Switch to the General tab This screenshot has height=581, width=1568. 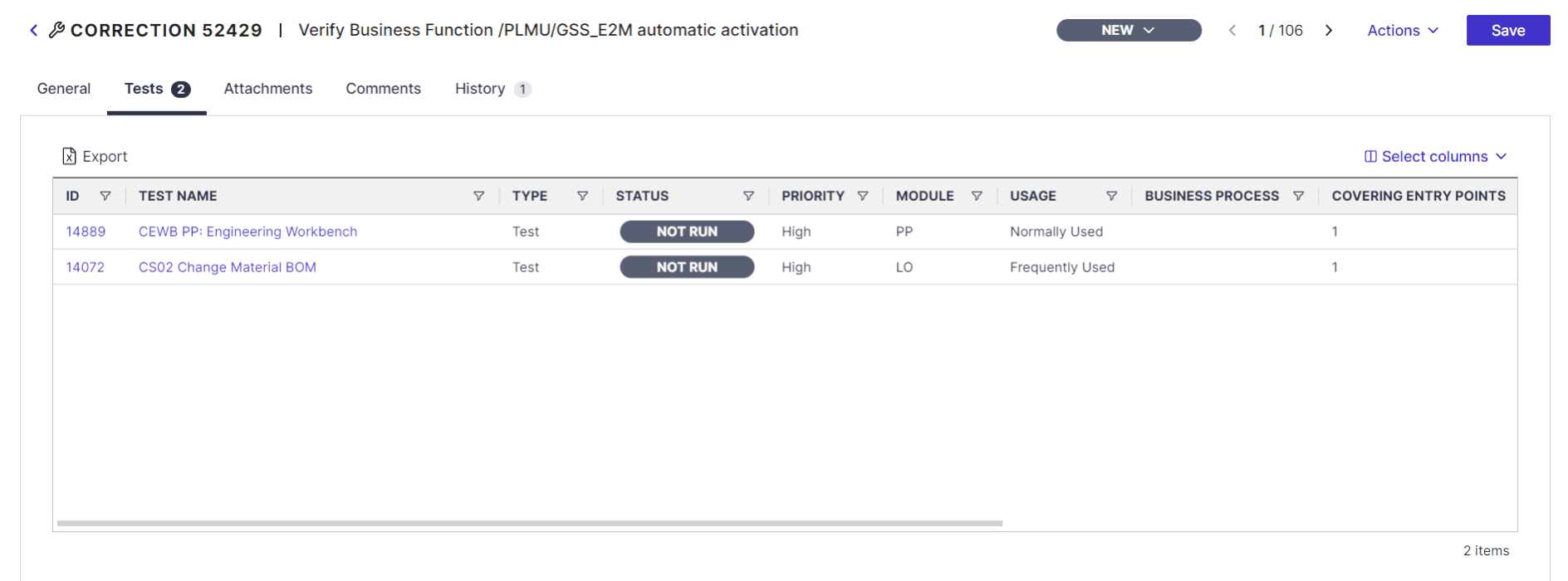(64, 89)
